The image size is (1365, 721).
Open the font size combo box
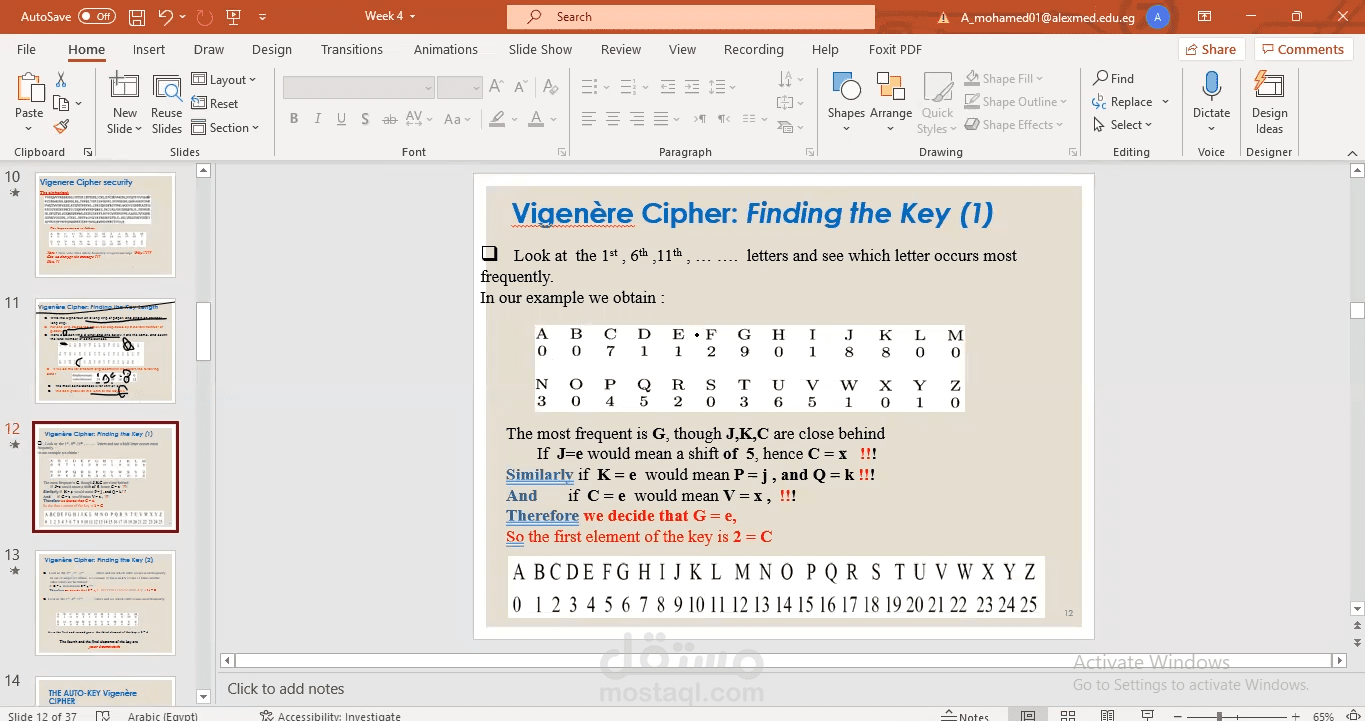pos(460,88)
